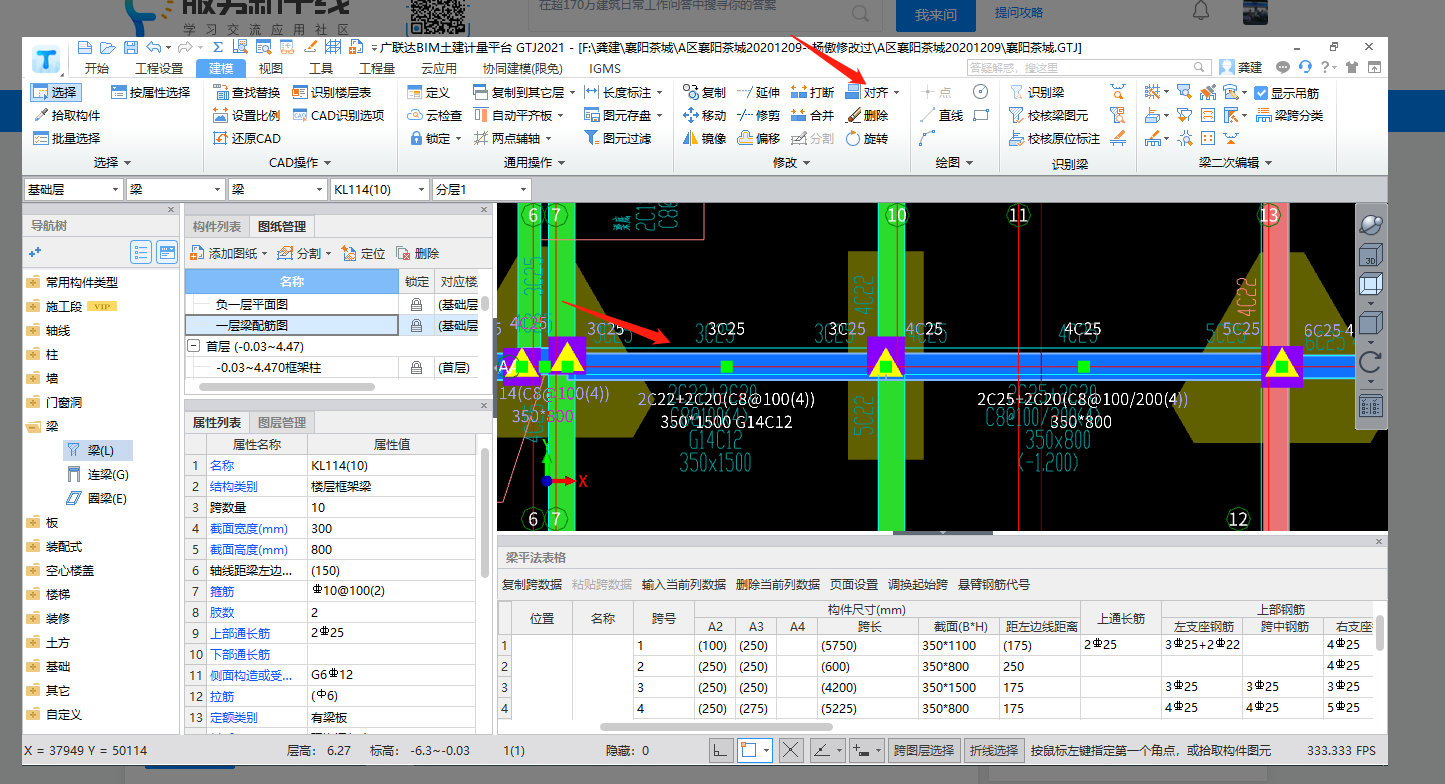Viewport: 1445px width, 784px height.
Task: Expand the 对齐 align dropdown
Action: [897, 92]
